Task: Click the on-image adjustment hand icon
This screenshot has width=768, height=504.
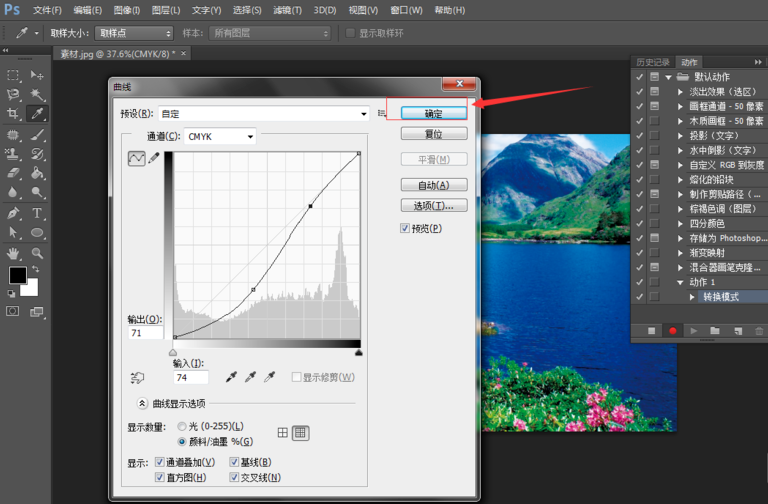Action: [138, 377]
